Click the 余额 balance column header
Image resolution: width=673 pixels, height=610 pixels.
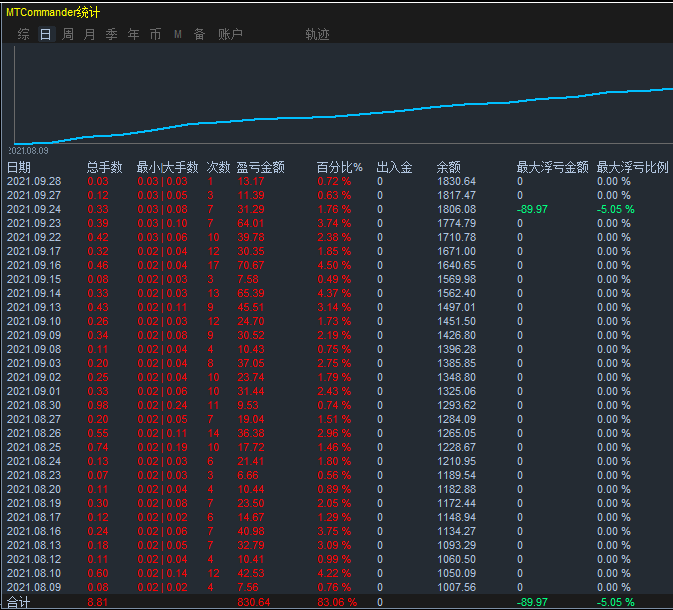tap(449, 167)
